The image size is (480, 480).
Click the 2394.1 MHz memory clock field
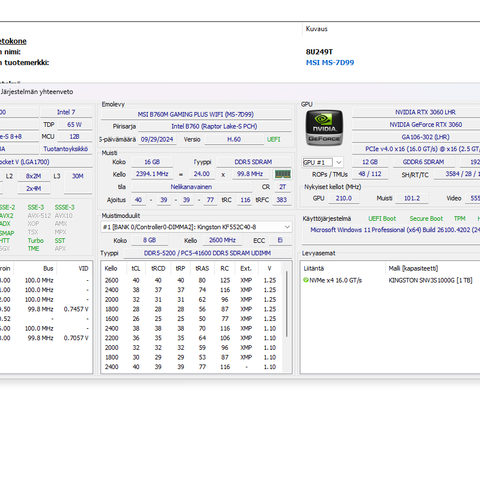[x=152, y=174]
